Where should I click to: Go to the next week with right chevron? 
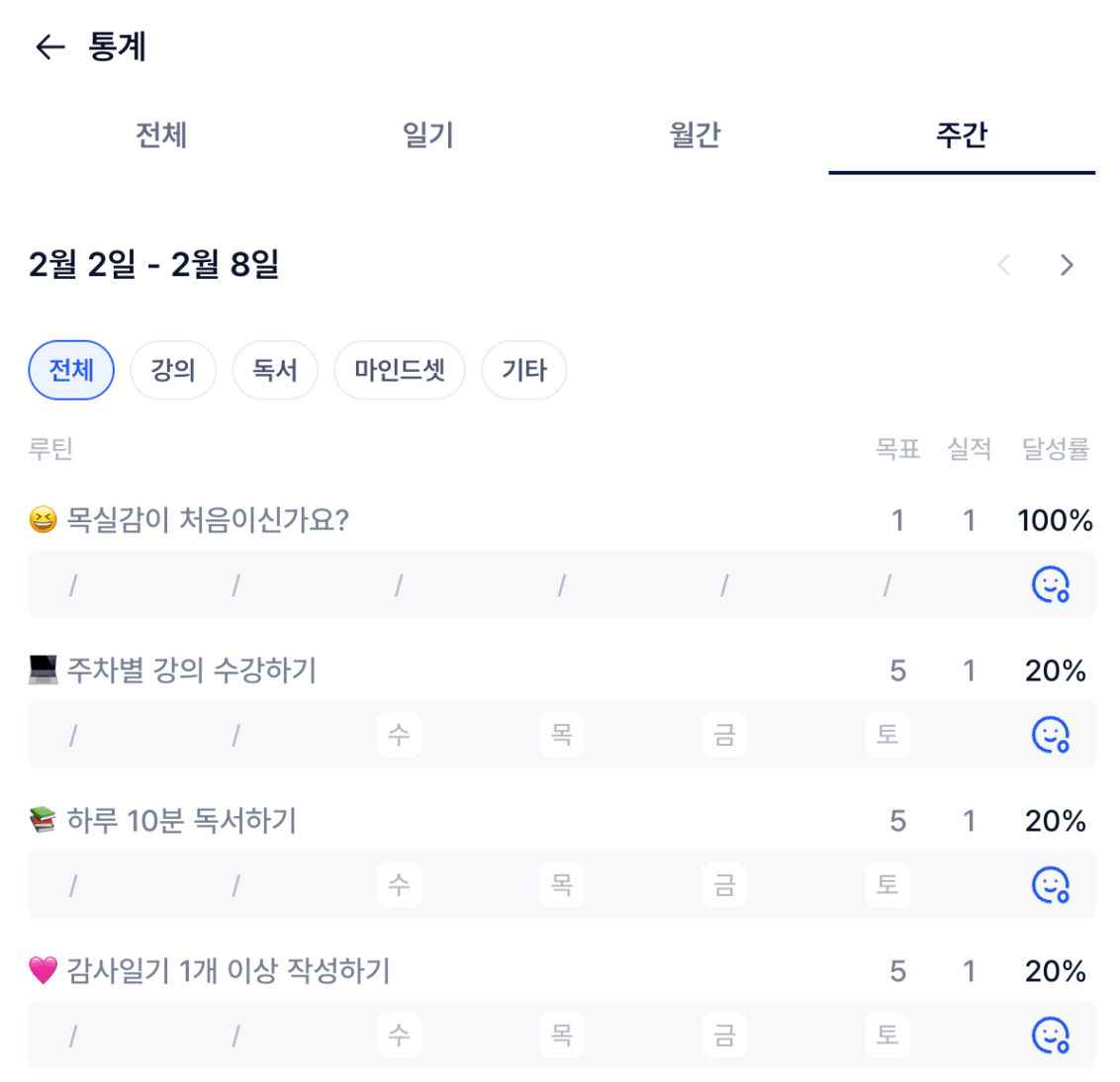point(1066,265)
